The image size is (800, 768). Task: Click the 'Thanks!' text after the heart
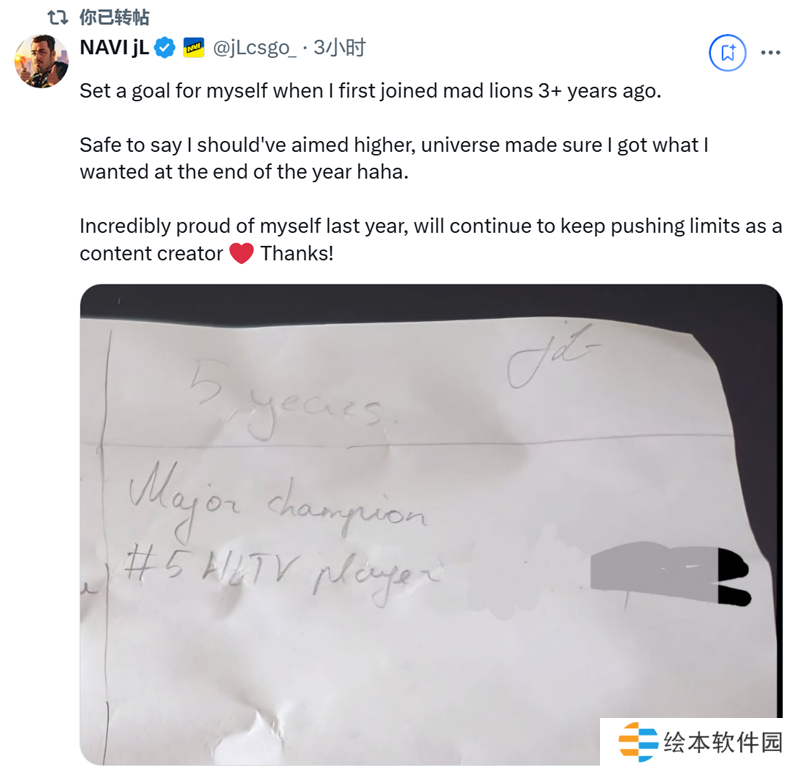coord(297,253)
